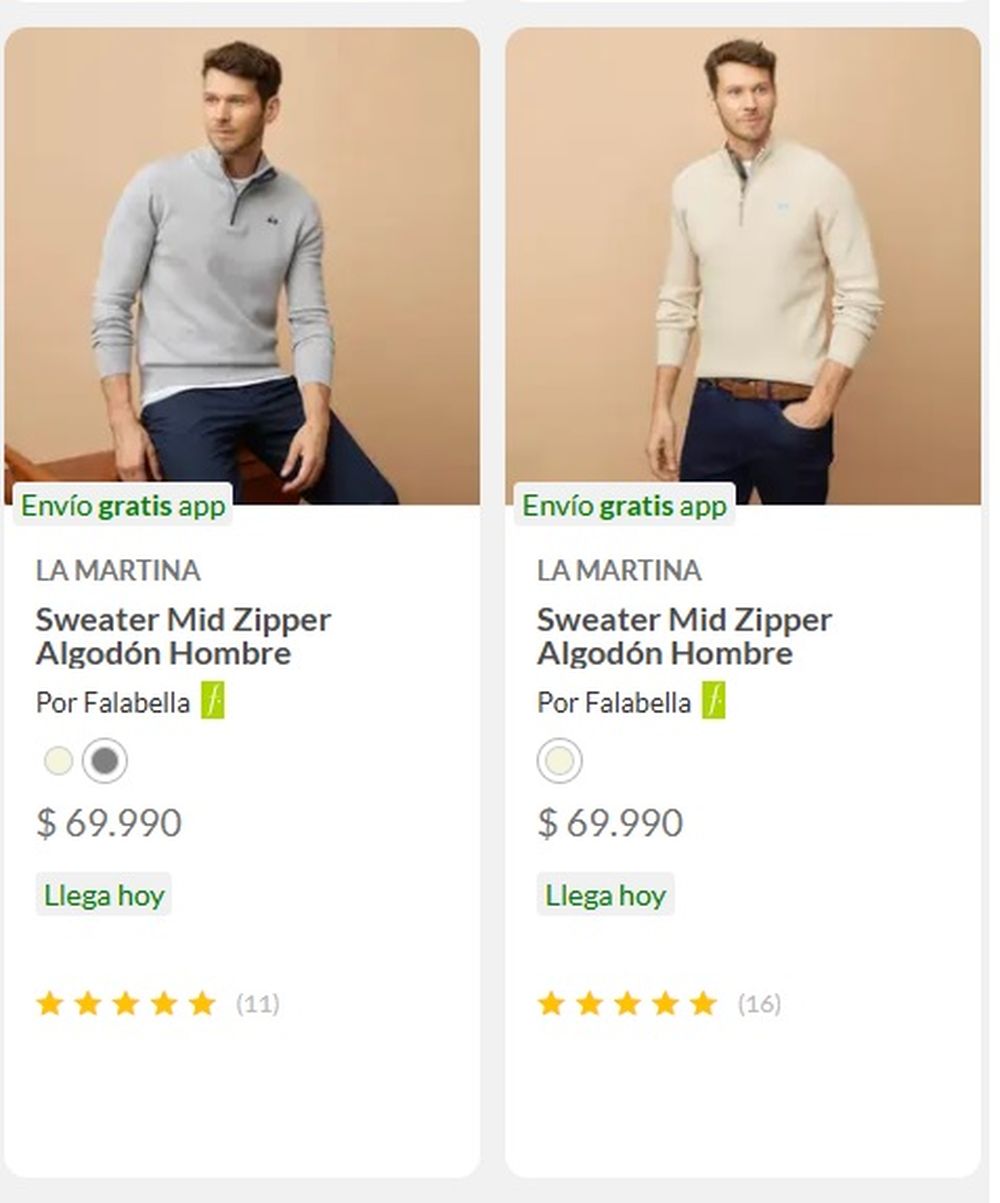Open the beige sweater product photo

tap(743, 265)
